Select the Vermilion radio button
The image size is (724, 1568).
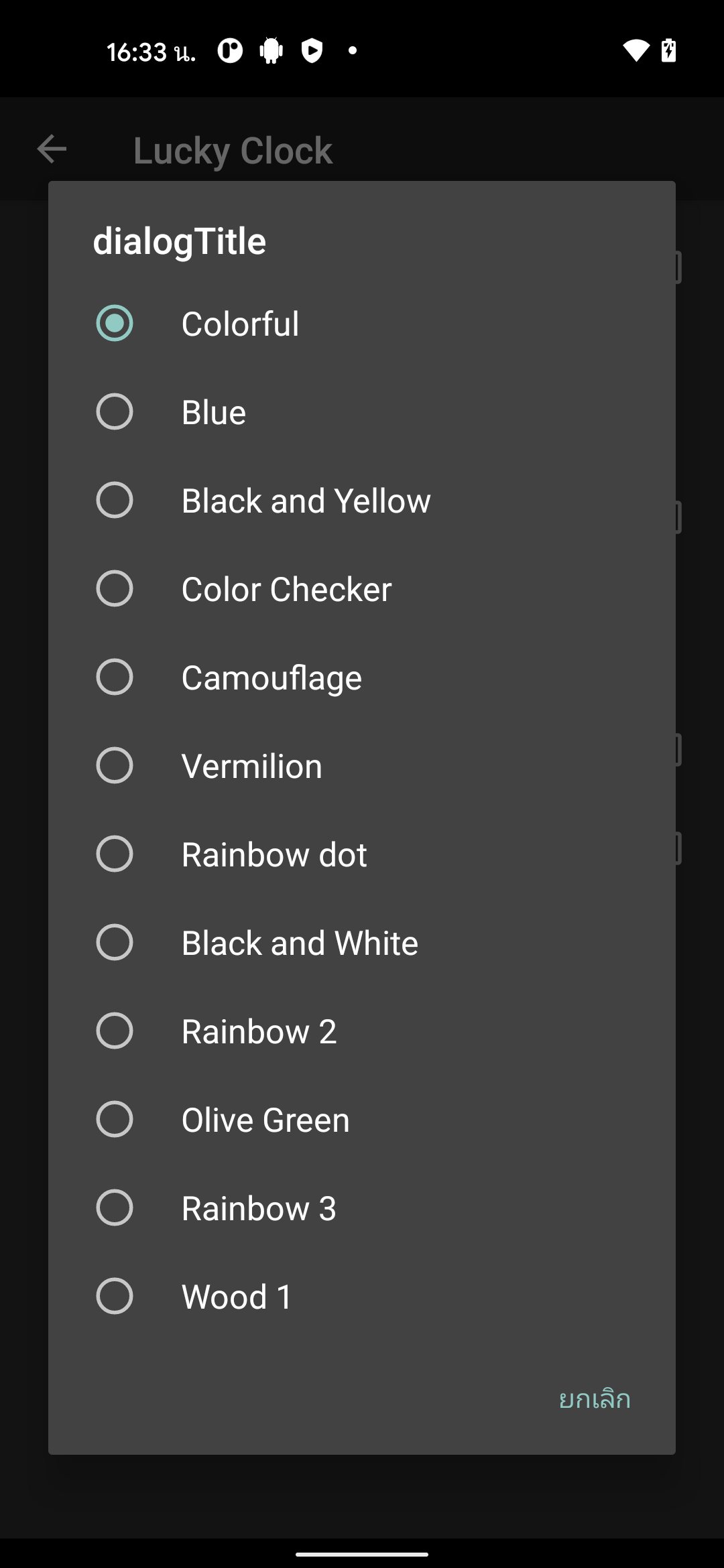pos(115,765)
